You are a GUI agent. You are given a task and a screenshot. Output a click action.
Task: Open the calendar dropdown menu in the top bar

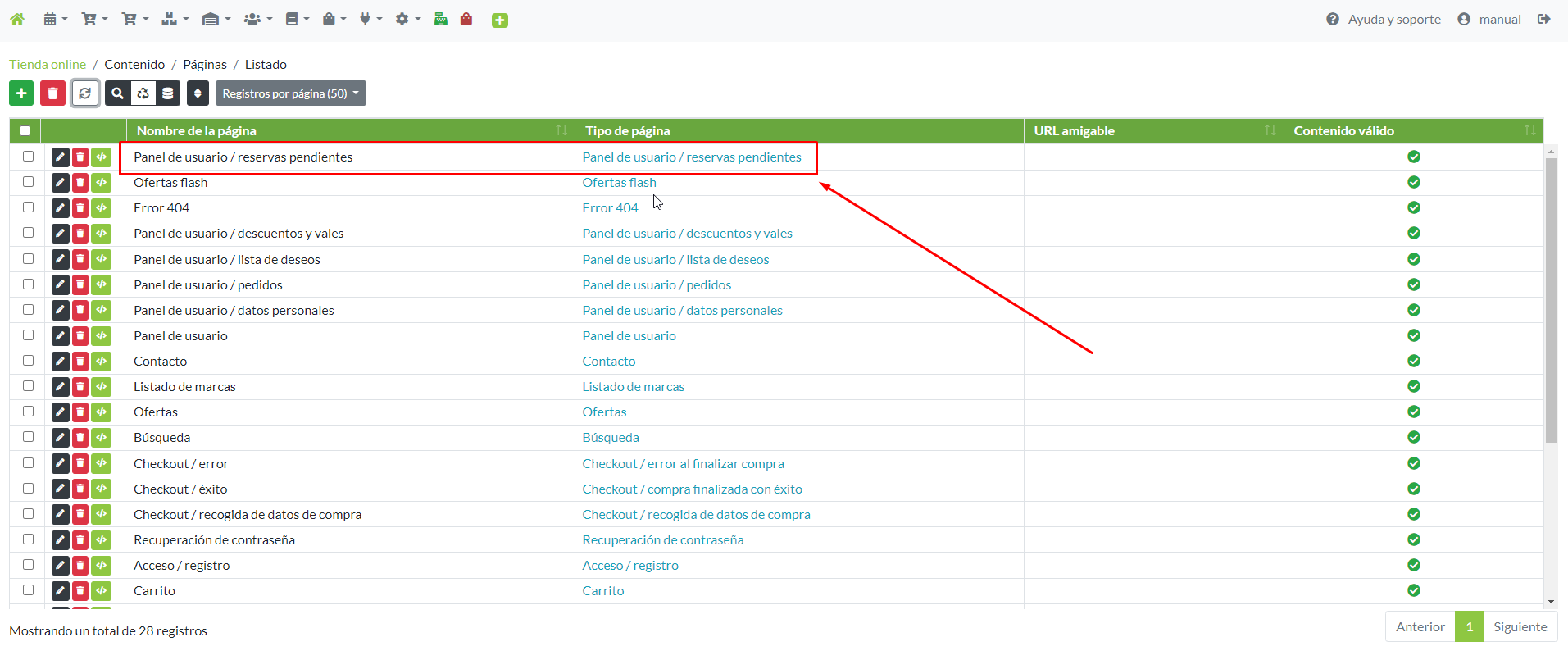[54, 19]
